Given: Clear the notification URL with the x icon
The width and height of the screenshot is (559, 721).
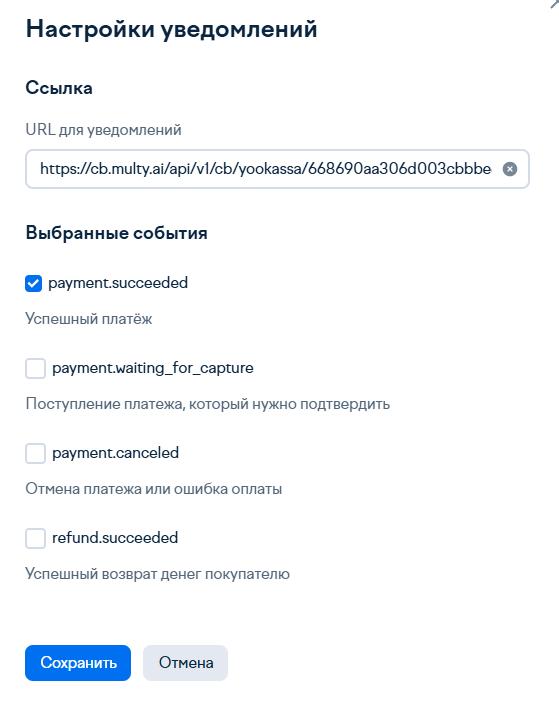Looking at the screenshot, I should (x=509, y=169).
